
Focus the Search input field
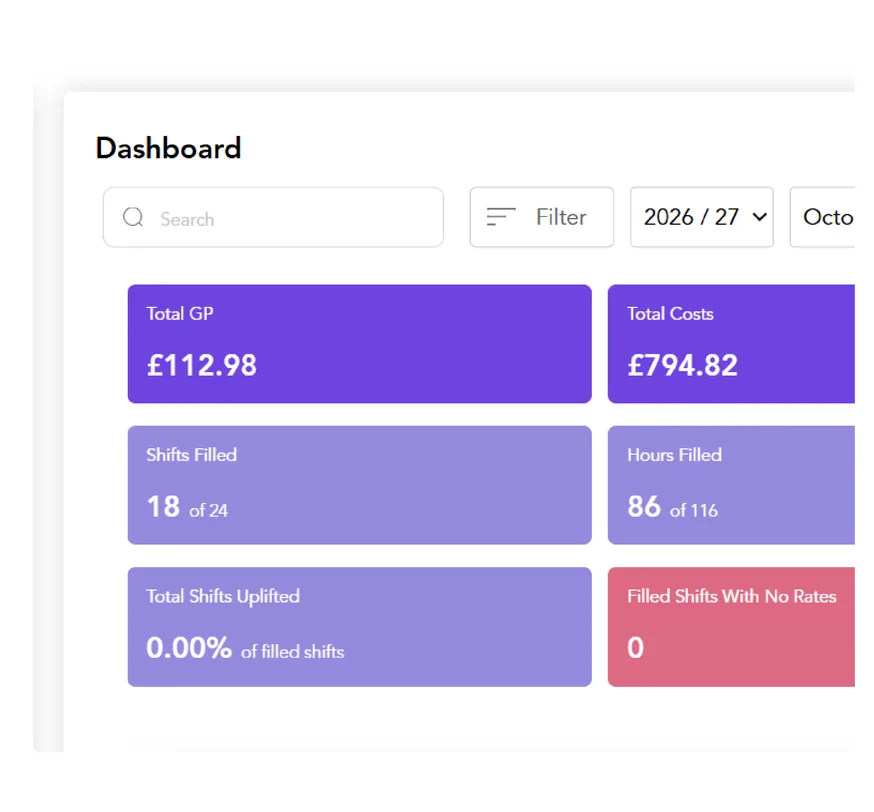point(273,217)
